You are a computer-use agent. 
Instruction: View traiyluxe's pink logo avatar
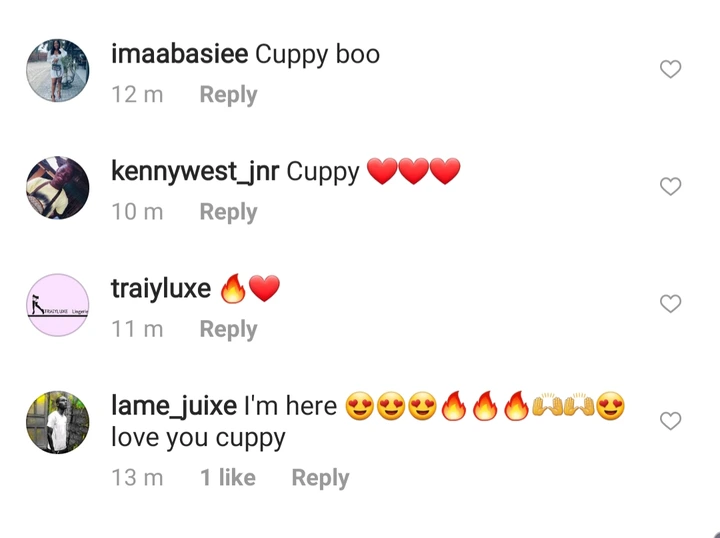pos(57,305)
